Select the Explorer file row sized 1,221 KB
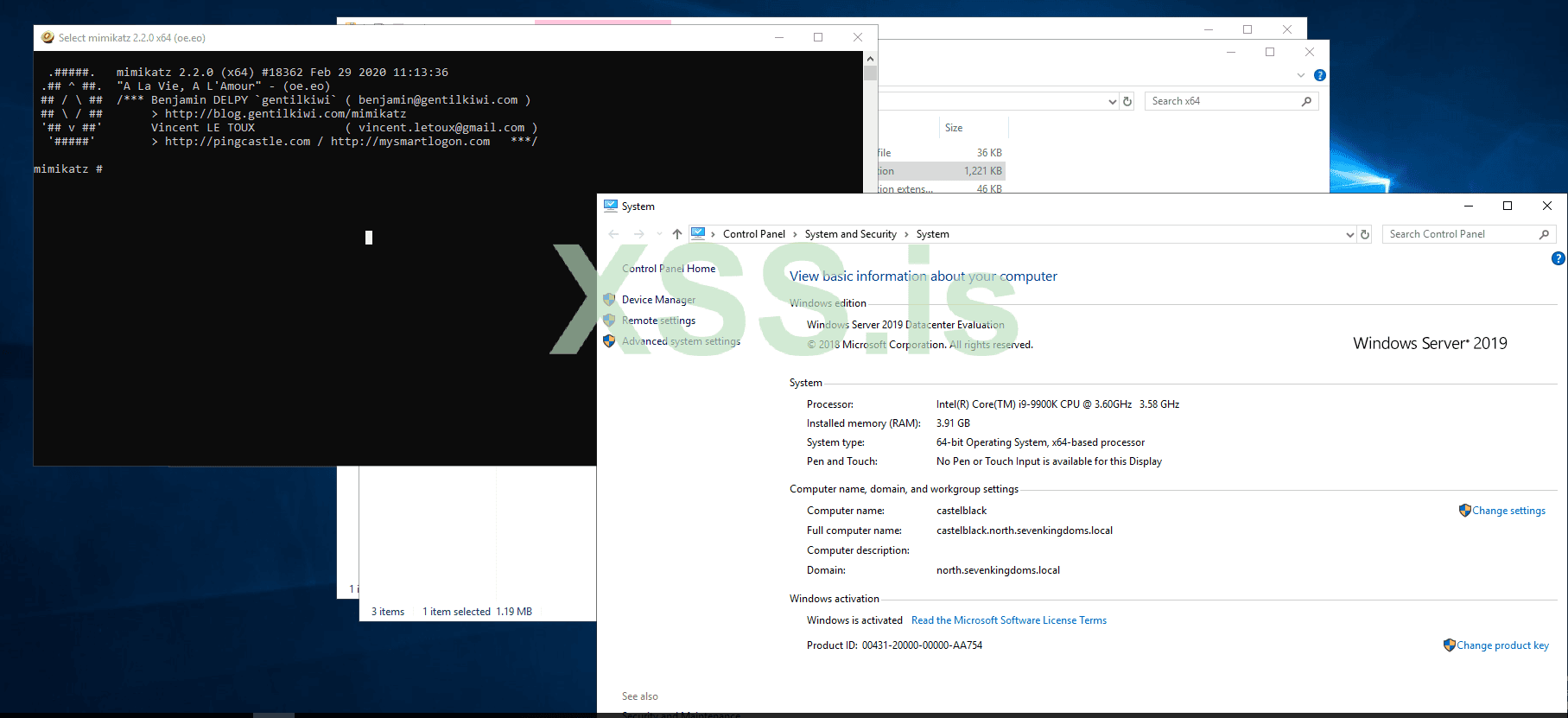1568x718 pixels. click(x=942, y=171)
